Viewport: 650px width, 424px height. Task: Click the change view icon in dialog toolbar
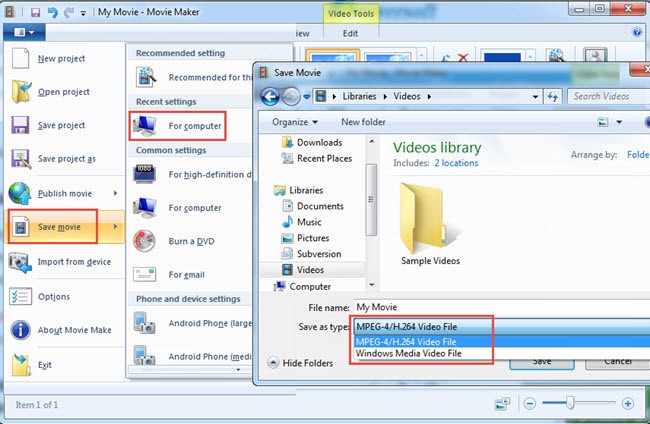[602, 122]
